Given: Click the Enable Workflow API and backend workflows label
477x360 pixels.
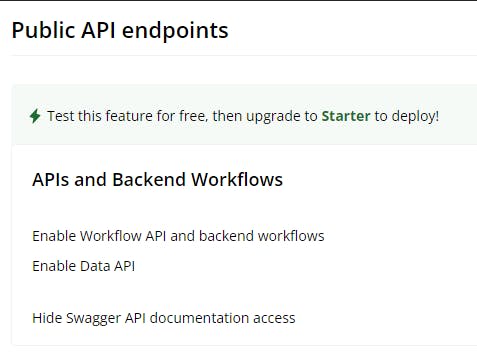Looking at the screenshot, I should (178, 236).
